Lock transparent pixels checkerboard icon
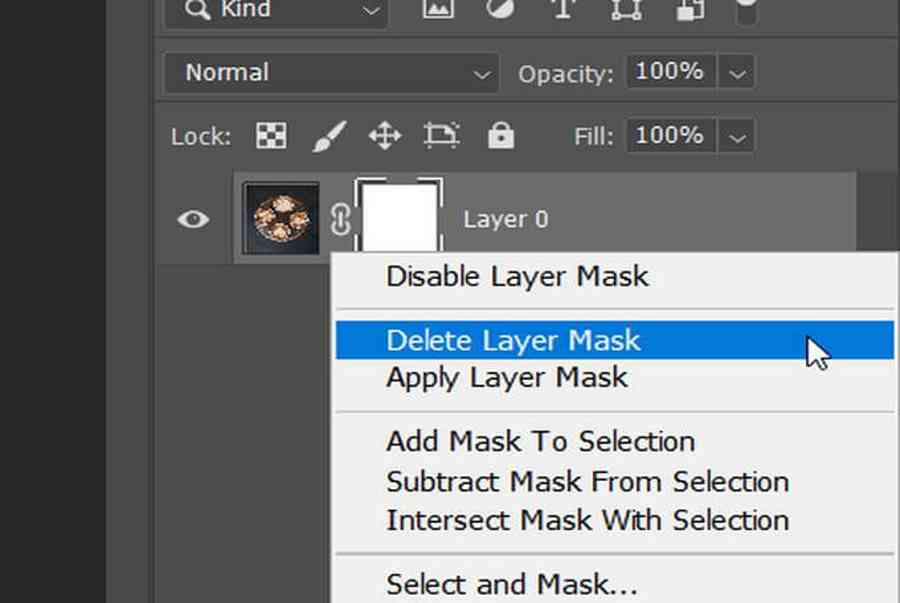Image resolution: width=900 pixels, height=603 pixels. (x=271, y=136)
